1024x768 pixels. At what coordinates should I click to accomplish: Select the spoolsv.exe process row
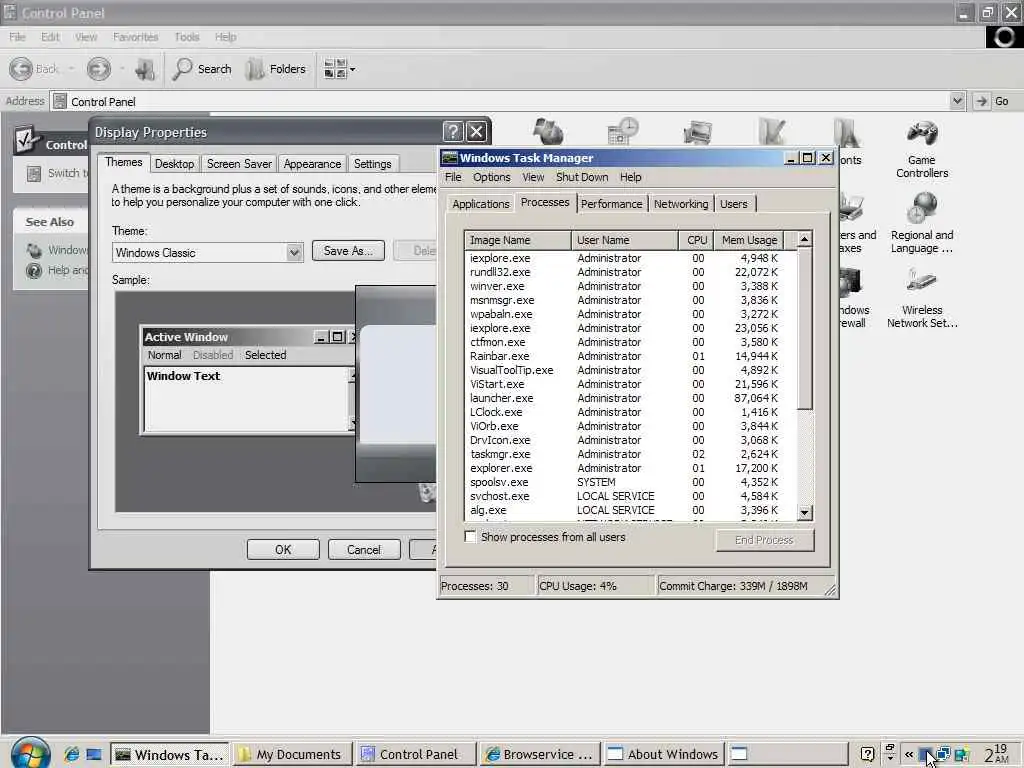631,483
